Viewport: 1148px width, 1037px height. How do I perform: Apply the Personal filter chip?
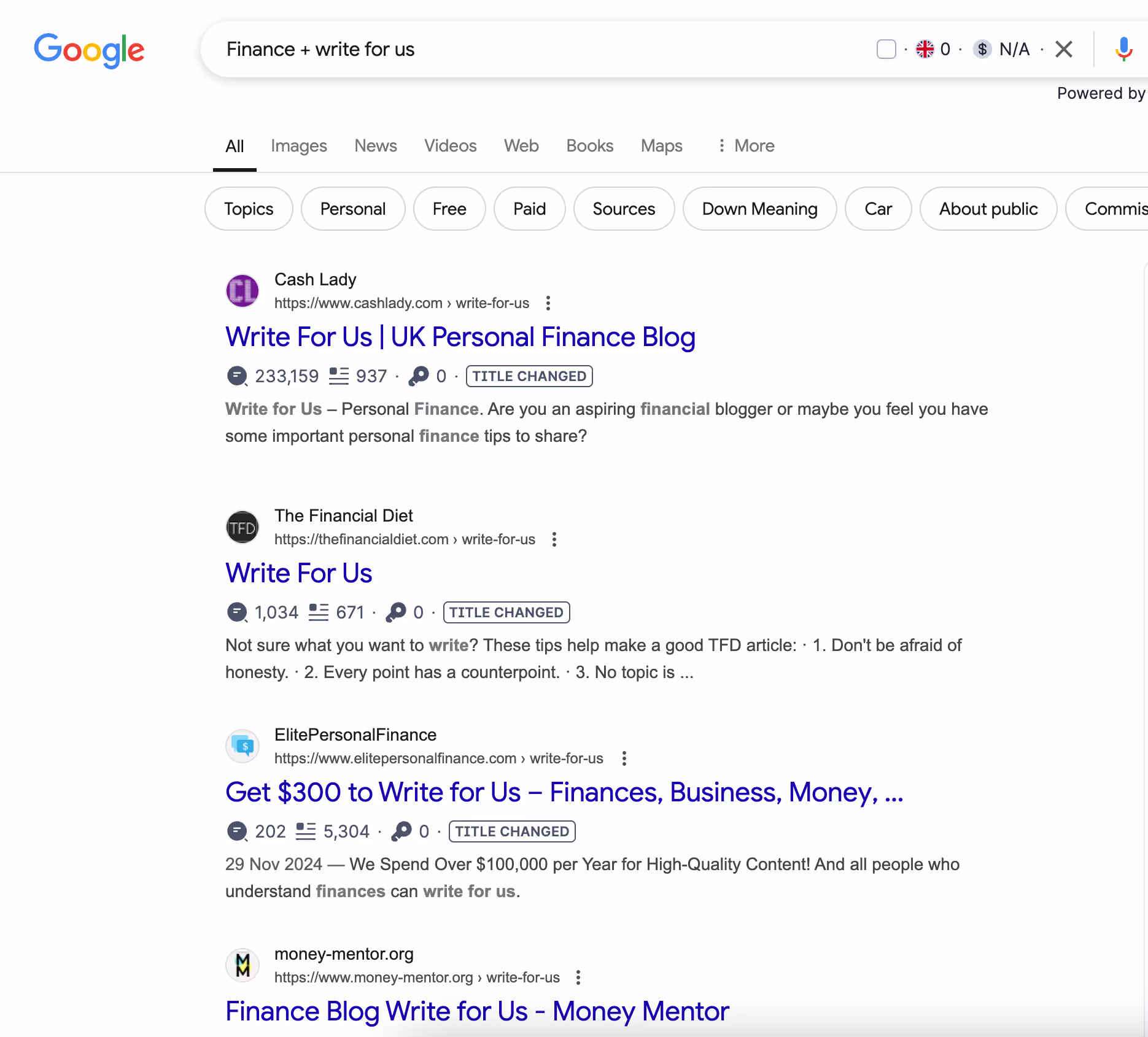point(353,209)
